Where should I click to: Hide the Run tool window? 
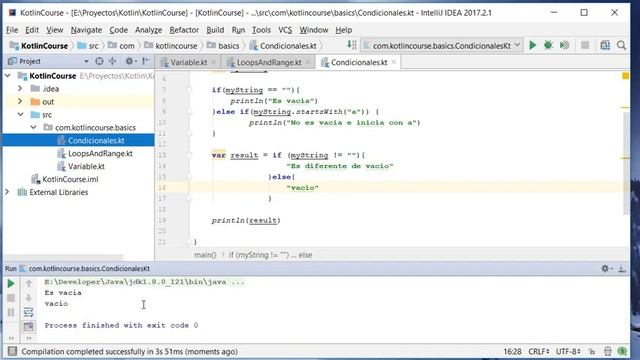click(x=622, y=268)
